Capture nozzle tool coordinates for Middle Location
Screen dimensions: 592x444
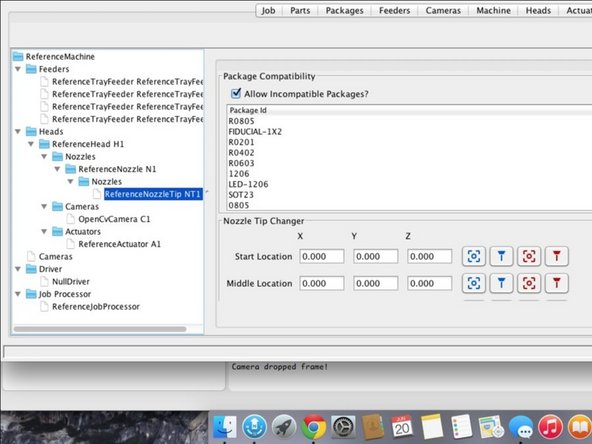[501, 283]
